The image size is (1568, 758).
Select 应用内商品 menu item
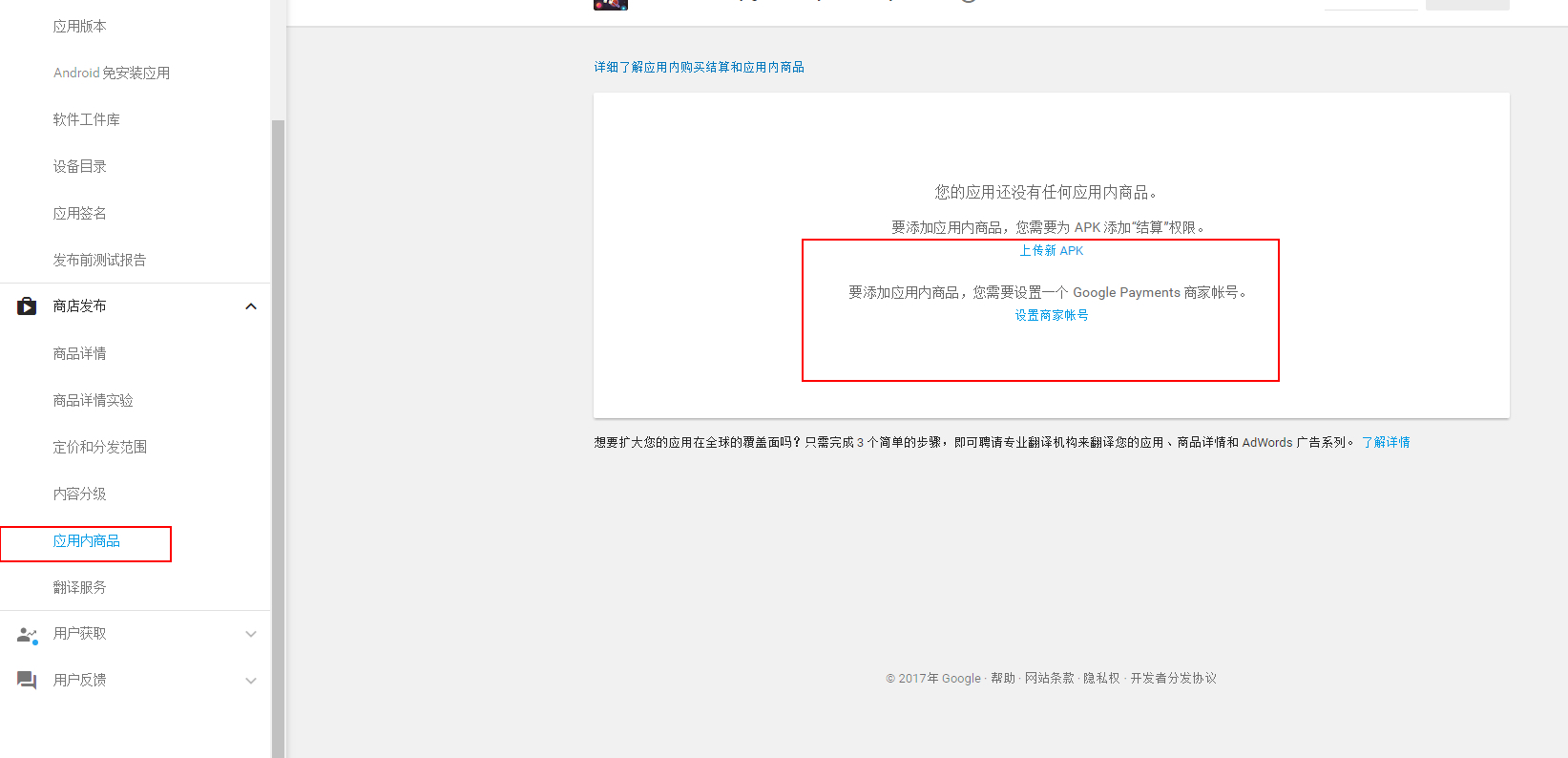coord(87,540)
